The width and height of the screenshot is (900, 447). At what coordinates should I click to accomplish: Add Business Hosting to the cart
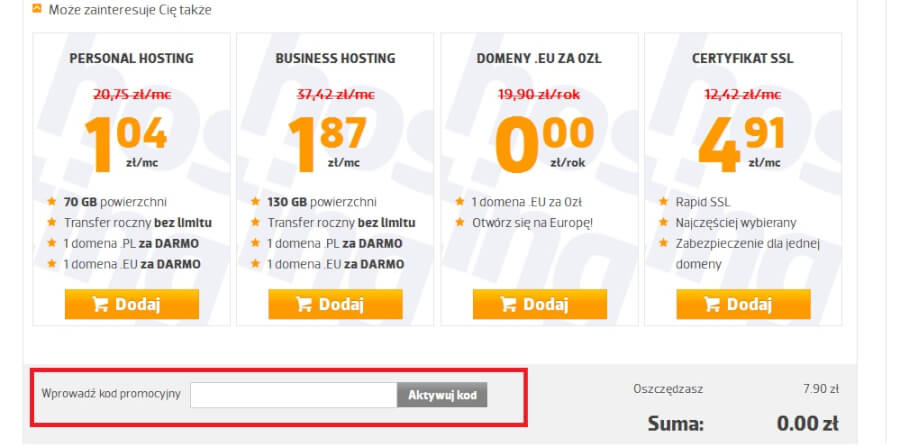[x=336, y=304]
